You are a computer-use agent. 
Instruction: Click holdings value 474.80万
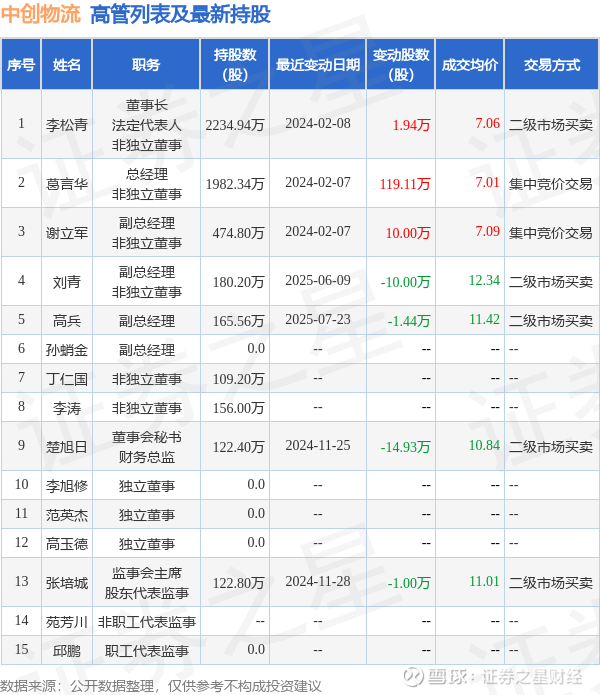click(x=238, y=233)
